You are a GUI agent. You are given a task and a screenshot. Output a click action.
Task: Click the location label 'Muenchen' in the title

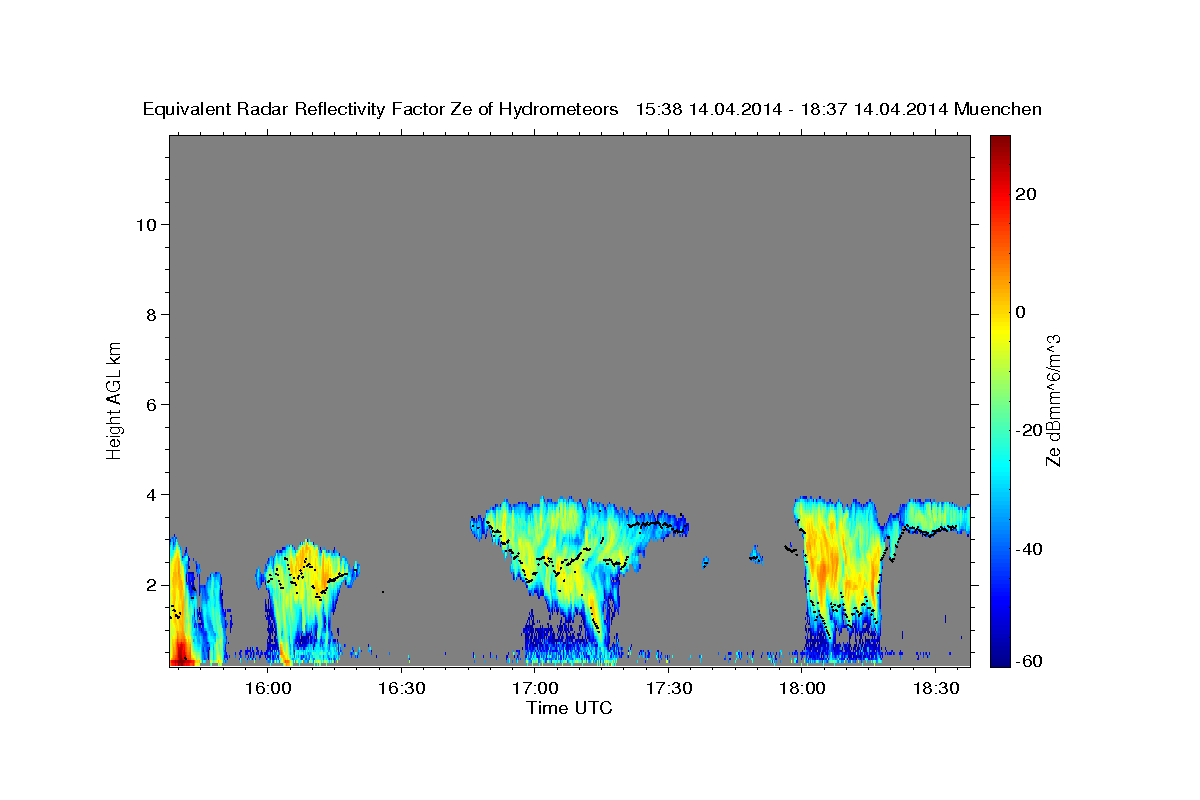click(998, 109)
